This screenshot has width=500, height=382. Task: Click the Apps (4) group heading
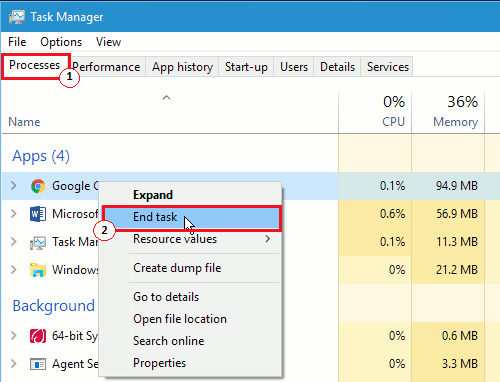[41, 156]
